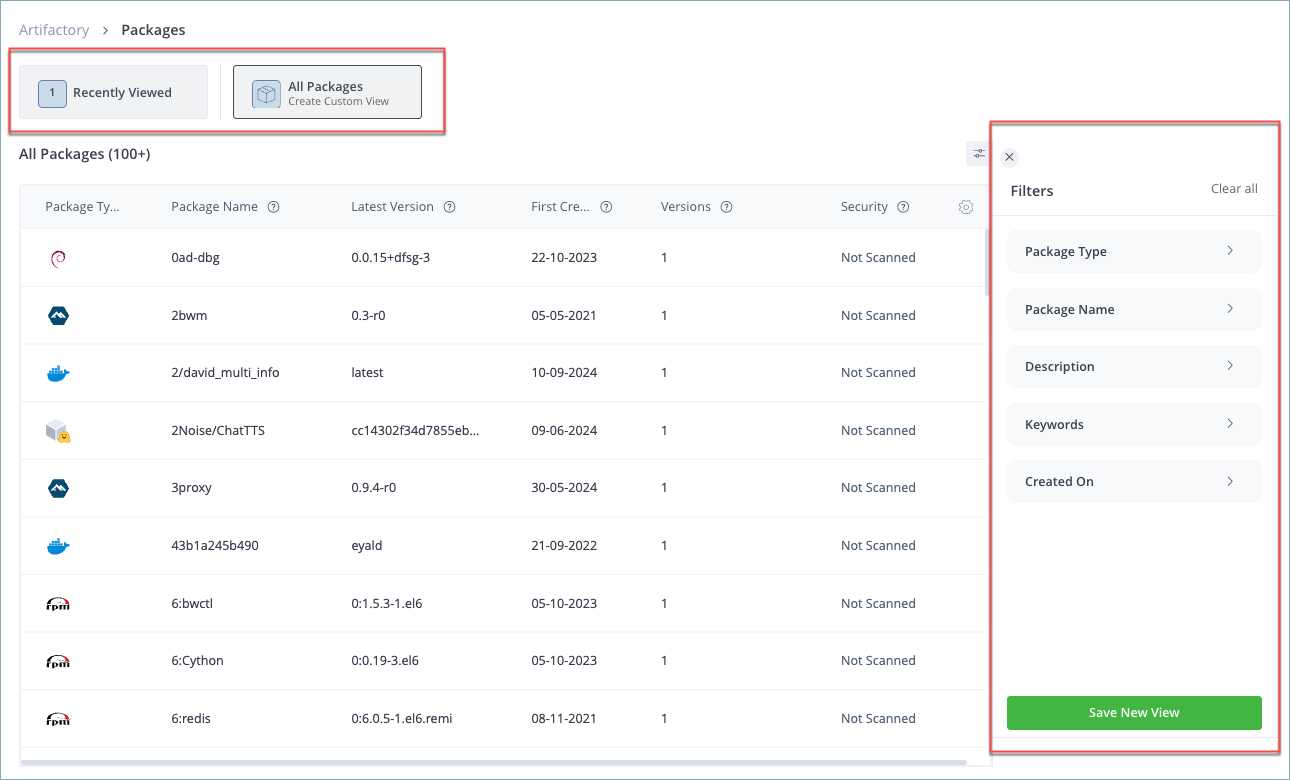Click the RPM icon beside 6:bwctl

[x=59, y=603]
